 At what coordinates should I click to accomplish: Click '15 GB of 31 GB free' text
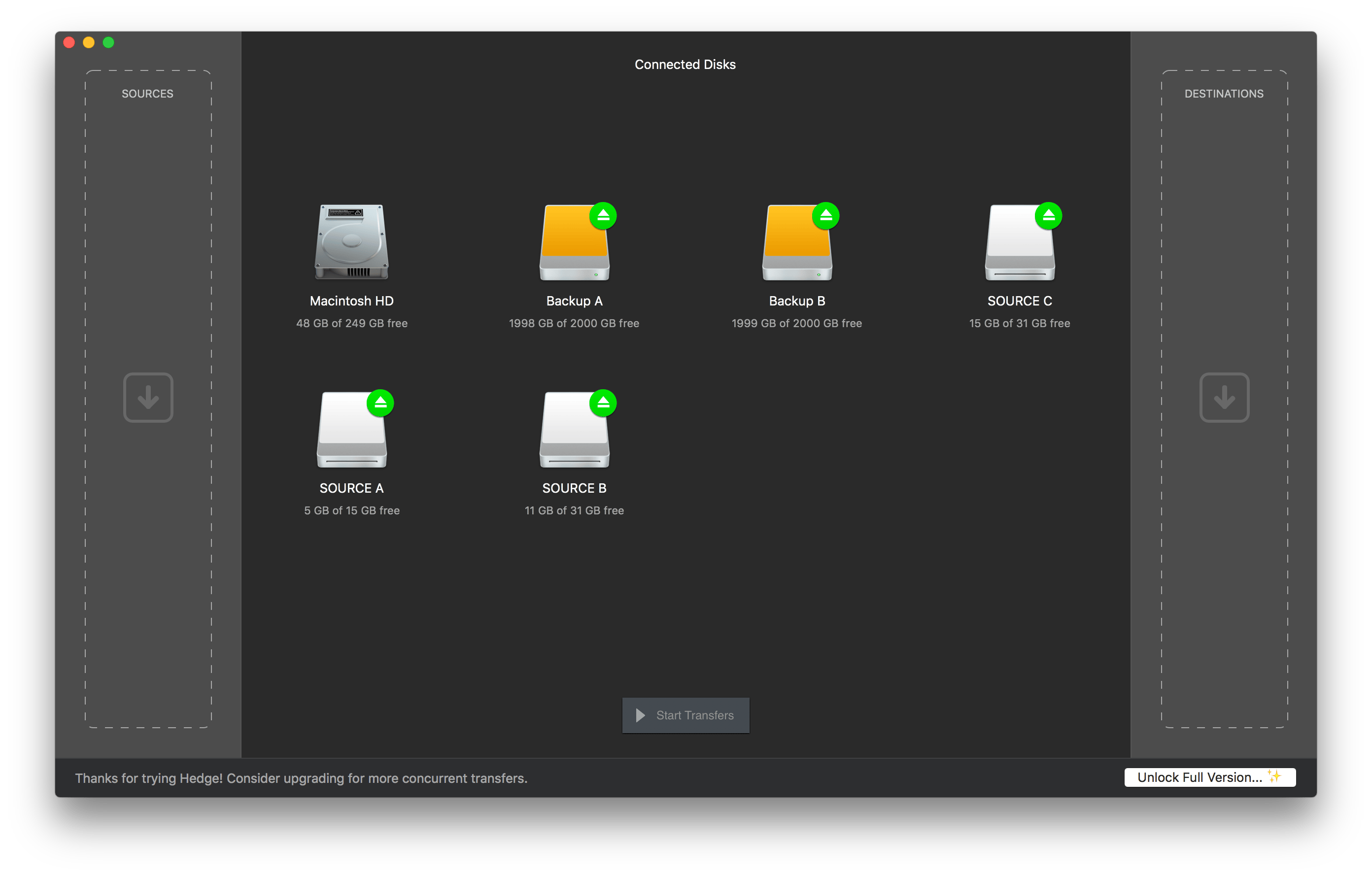1020,324
